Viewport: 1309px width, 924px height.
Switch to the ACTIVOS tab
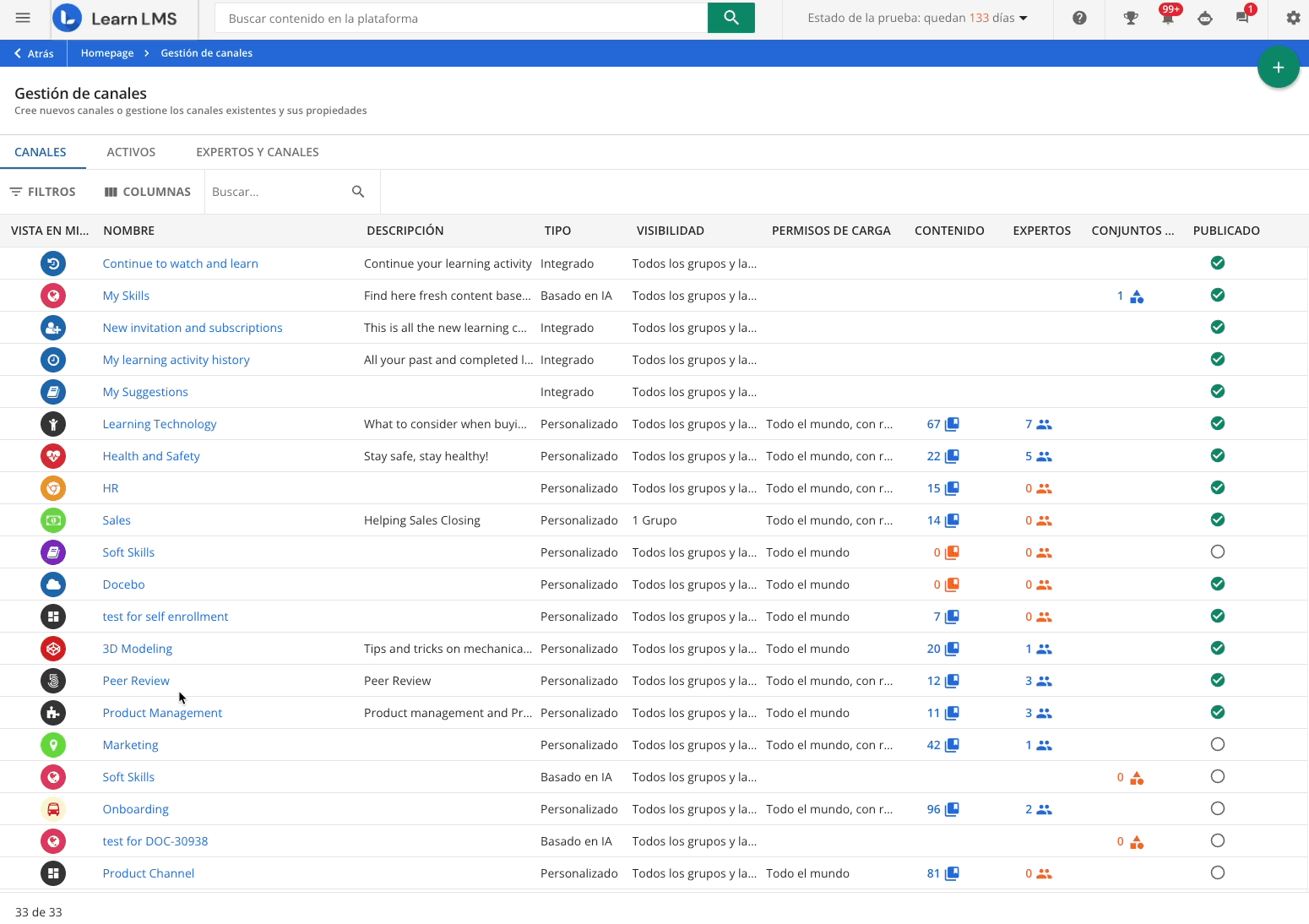click(131, 152)
